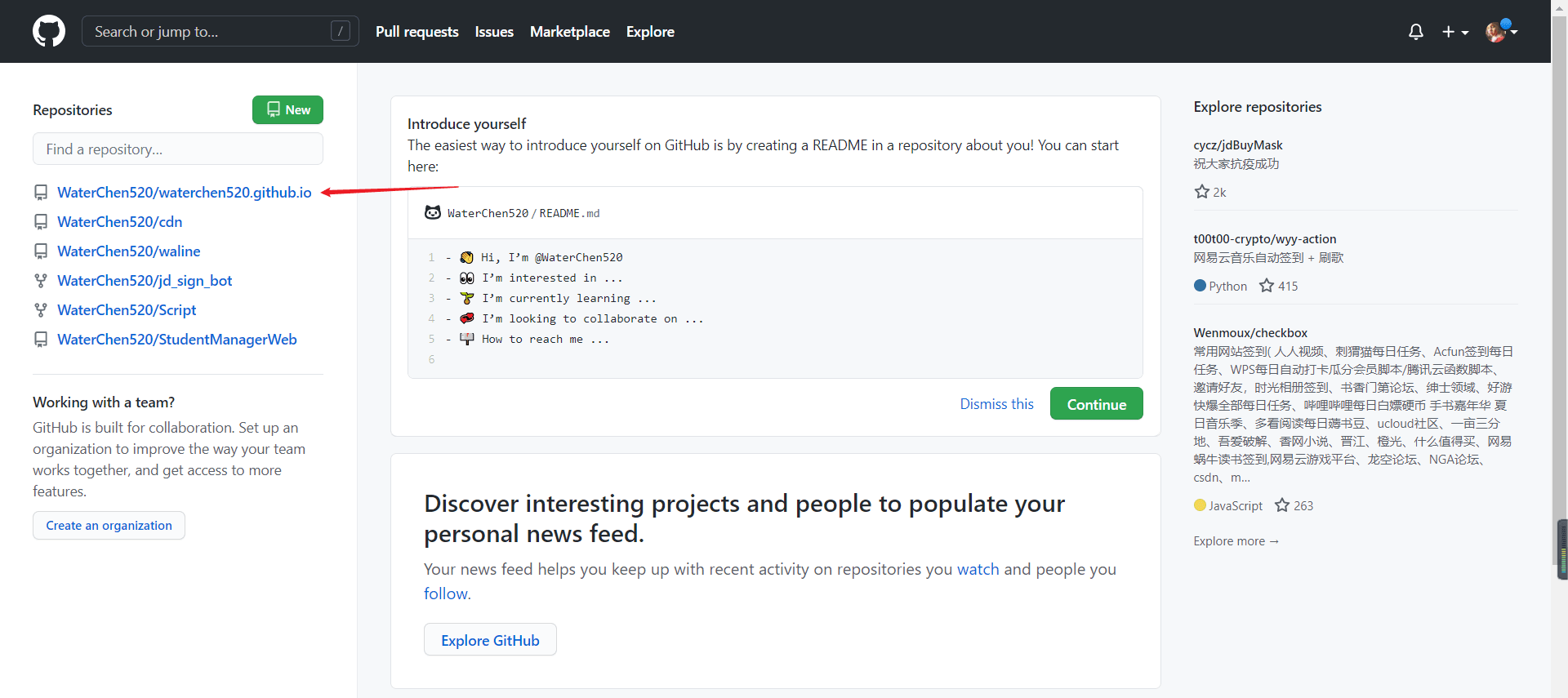Screen dimensions: 1568x698
Task: Open the user avatar profile menu
Action: [x=1500, y=31]
